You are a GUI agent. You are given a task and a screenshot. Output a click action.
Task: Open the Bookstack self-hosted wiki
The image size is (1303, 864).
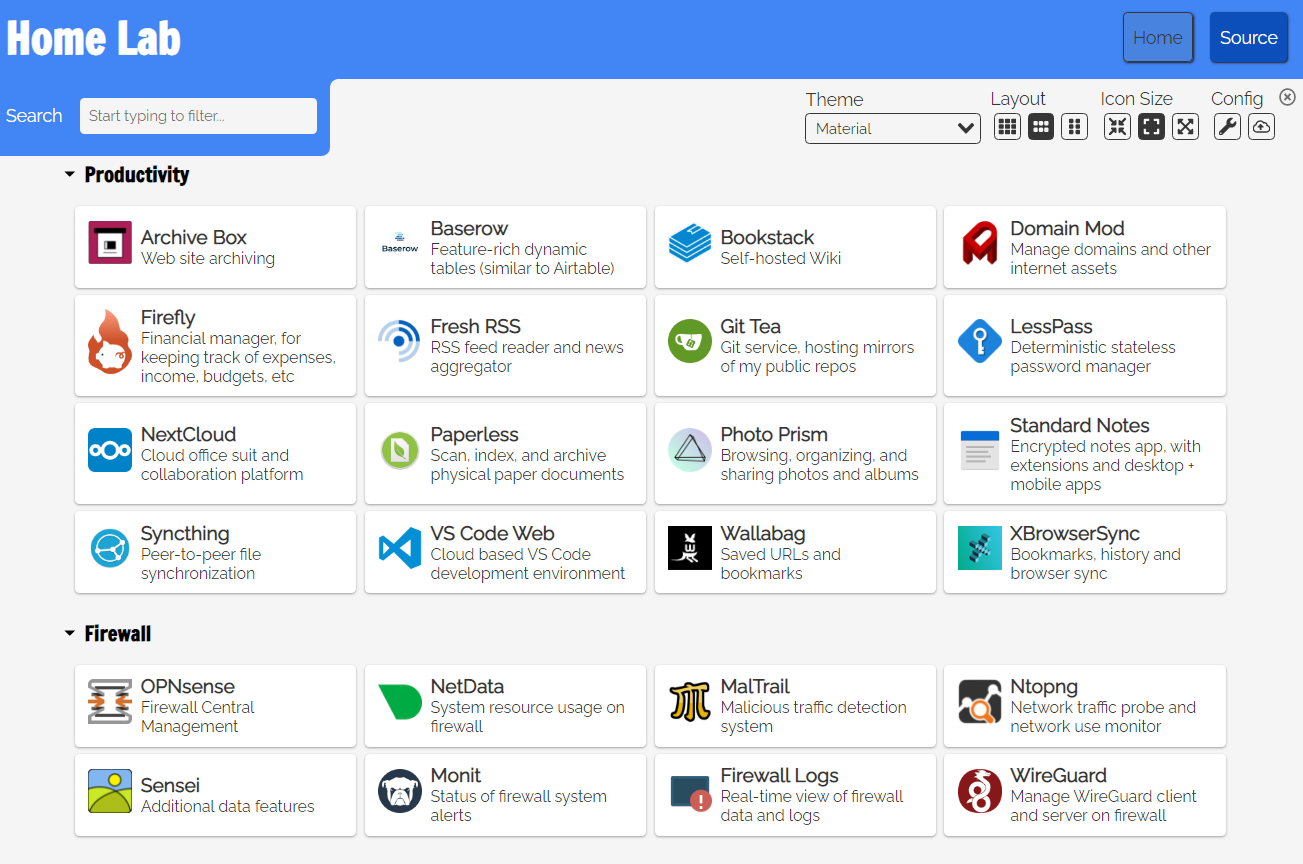click(x=689, y=243)
